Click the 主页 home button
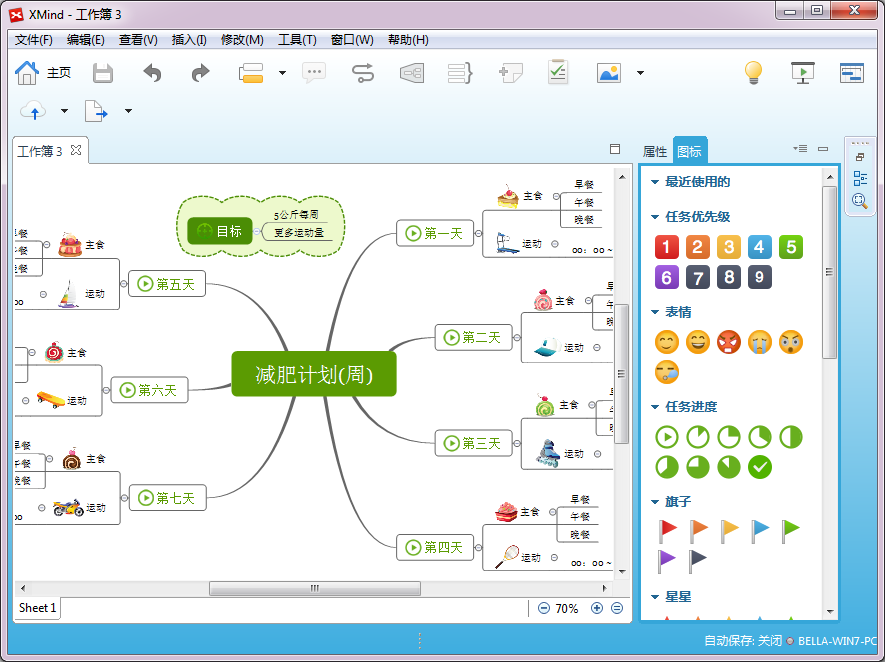This screenshot has width=885, height=662. (x=44, y=73)
